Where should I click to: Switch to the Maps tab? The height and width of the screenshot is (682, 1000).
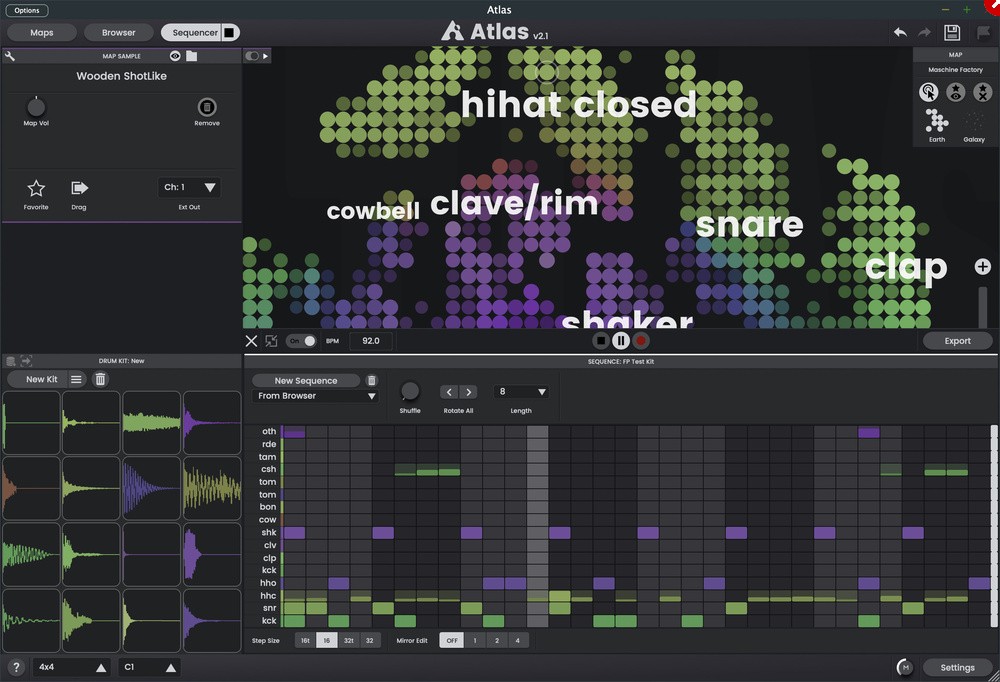[x=41, y=33]
